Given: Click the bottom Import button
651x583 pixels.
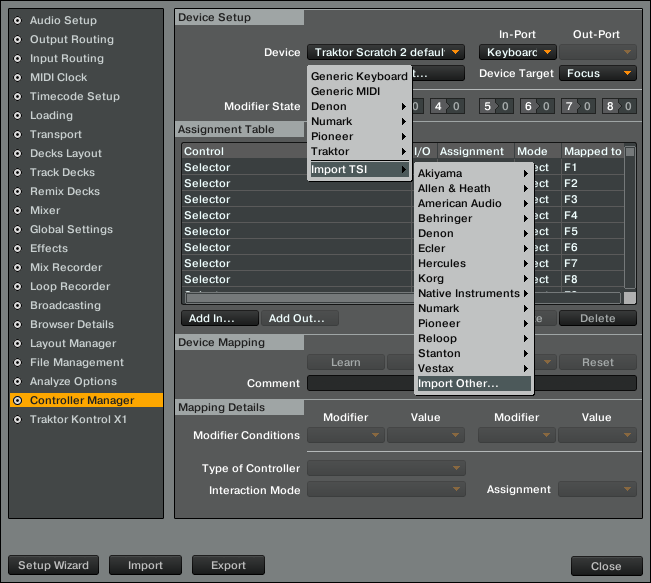Looking at the screenshot, I should pyautogui.click(x=145, y=566).
